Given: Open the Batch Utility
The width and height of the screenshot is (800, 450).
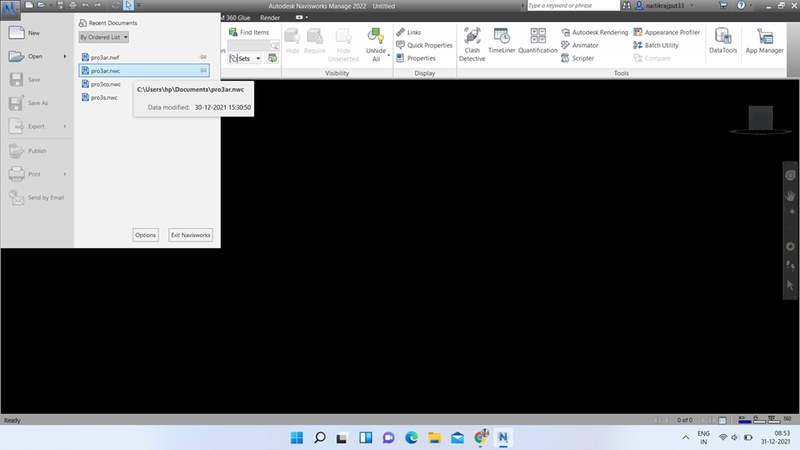Looking at the screenshot, I should (x=656, y=45).
